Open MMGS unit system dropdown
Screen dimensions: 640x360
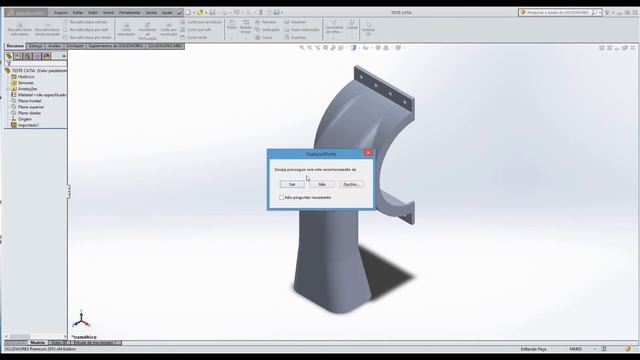[595, 349]
